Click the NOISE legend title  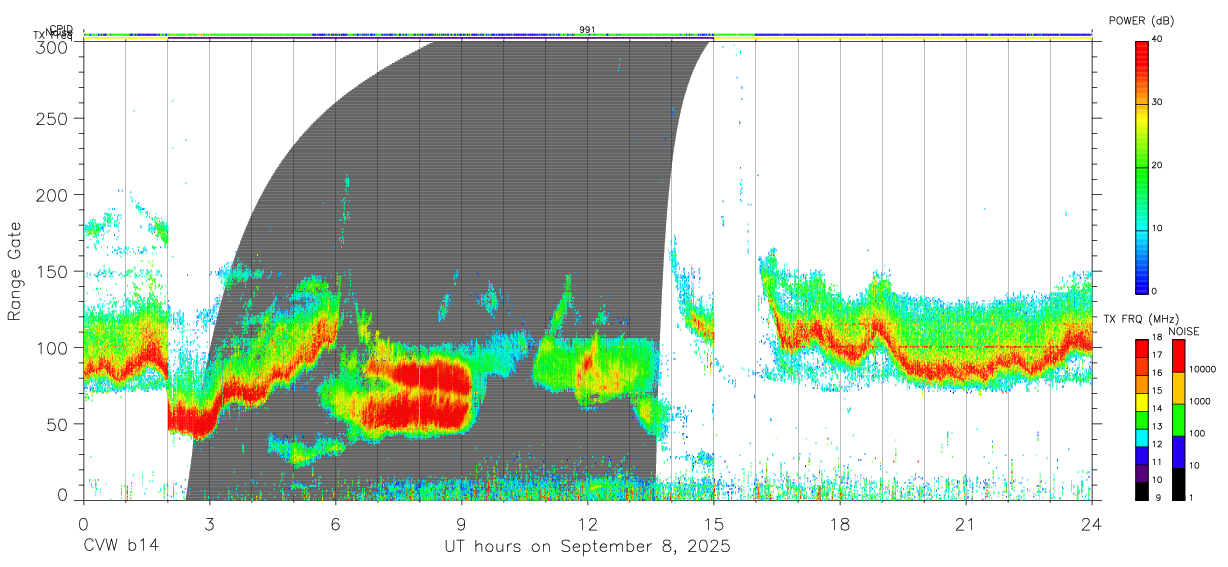click(1183, 331)
